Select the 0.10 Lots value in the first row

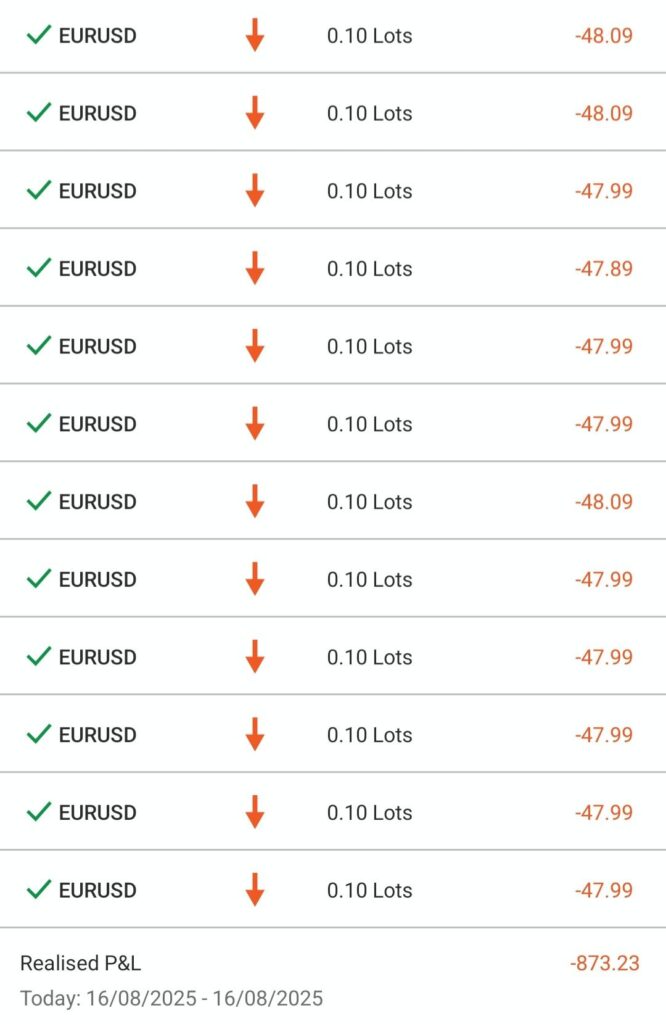(x=369, y=36)
